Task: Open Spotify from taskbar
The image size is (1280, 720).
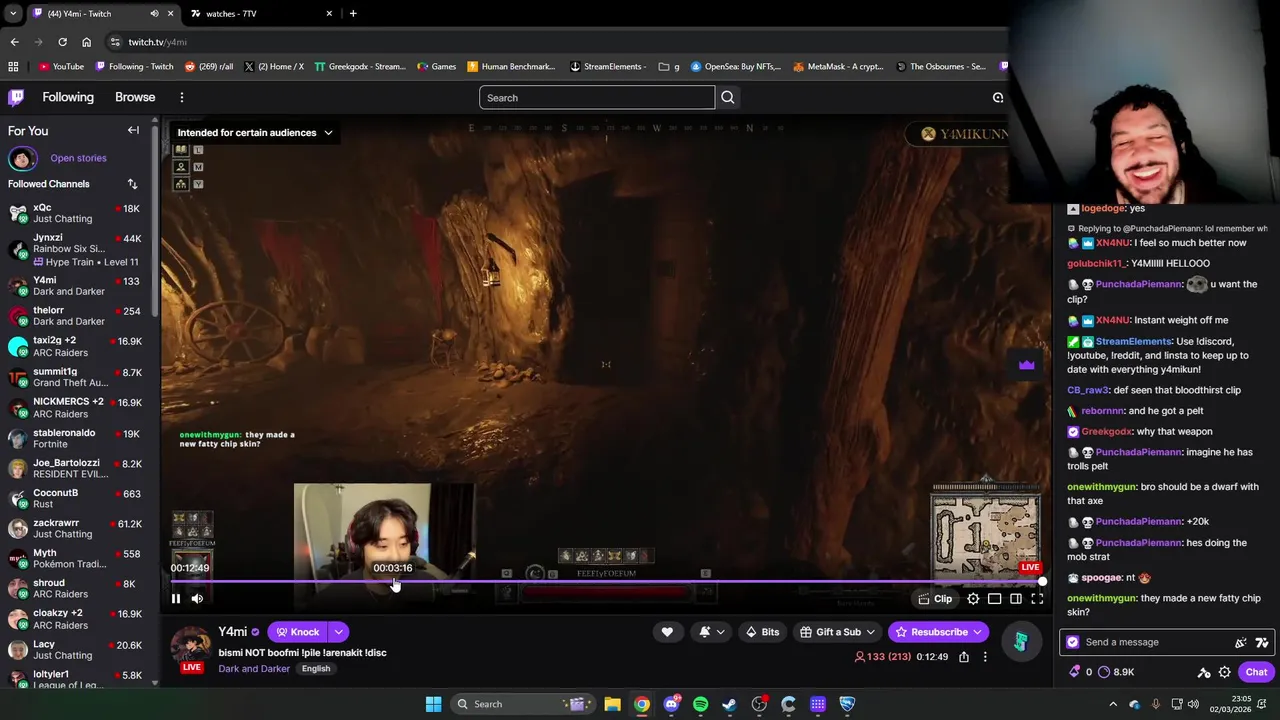Action: coord(700,704)
